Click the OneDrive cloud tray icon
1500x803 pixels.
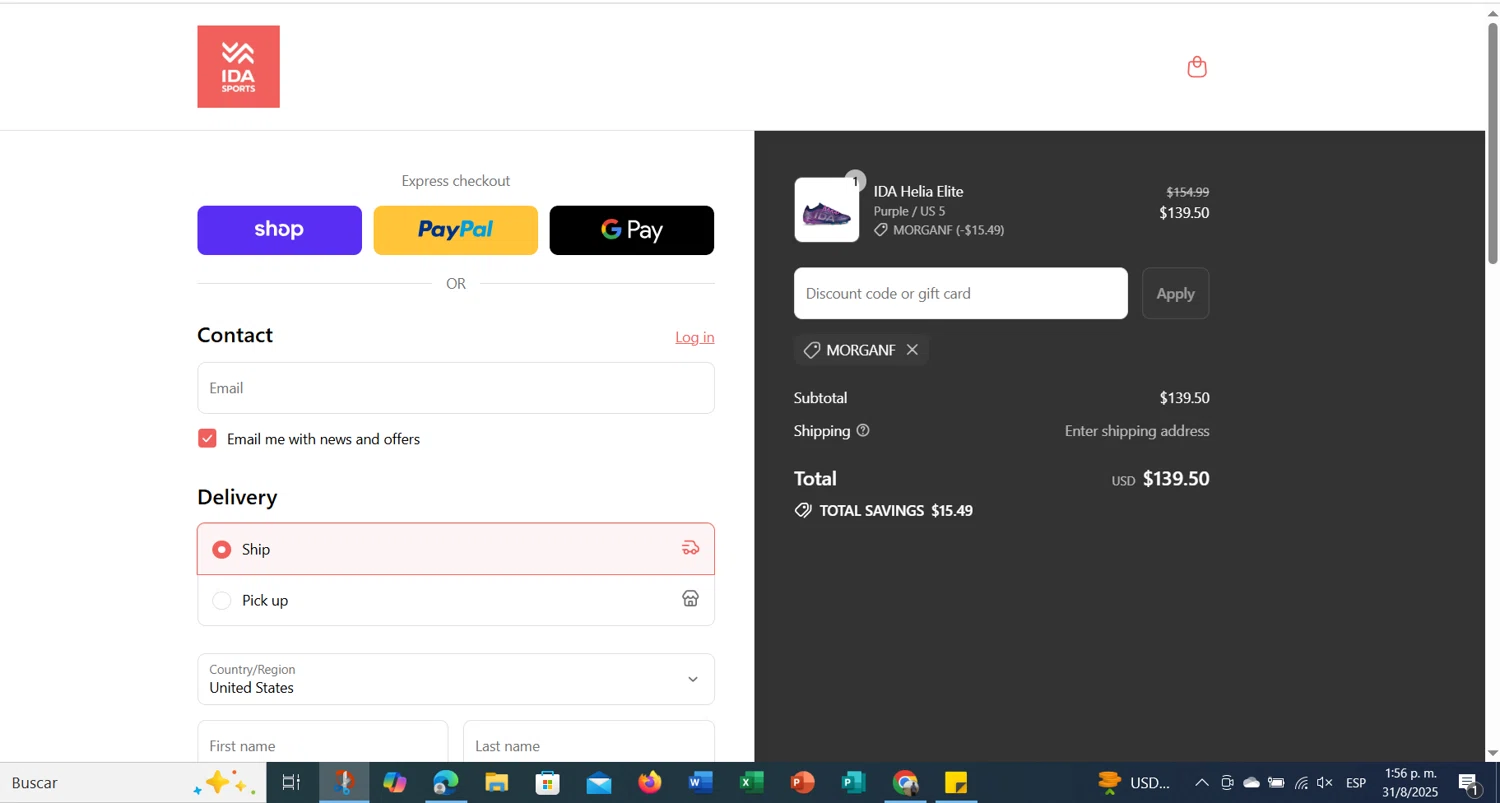(1251, 783)
